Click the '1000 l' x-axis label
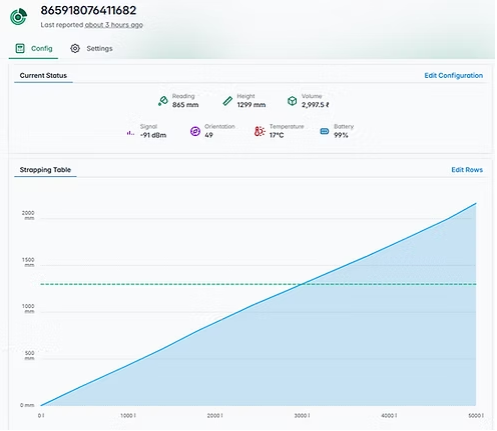This screenshot has width=497, height=431. click(x=128, y=416)
